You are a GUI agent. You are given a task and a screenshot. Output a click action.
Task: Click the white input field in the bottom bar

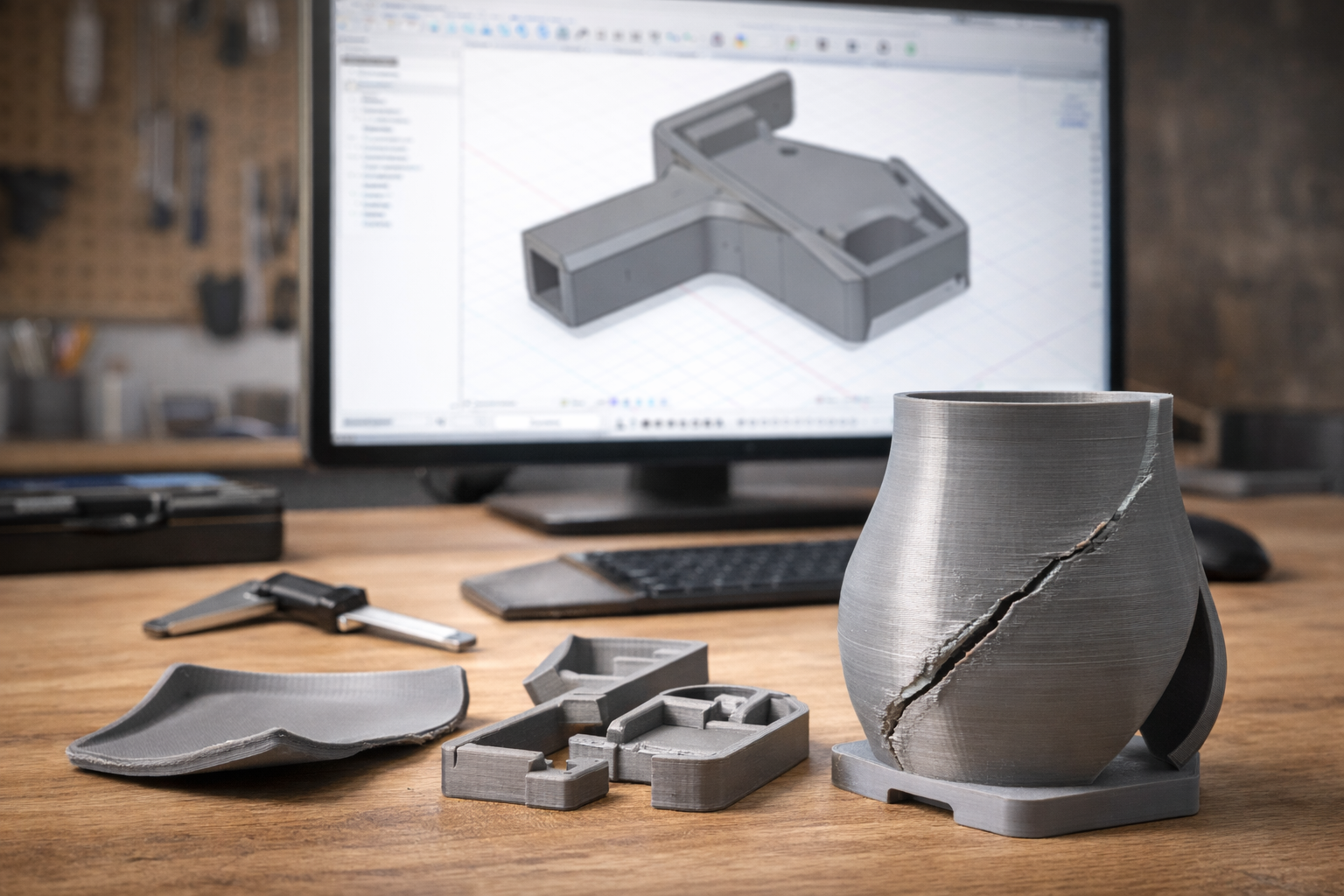[547, 423]
